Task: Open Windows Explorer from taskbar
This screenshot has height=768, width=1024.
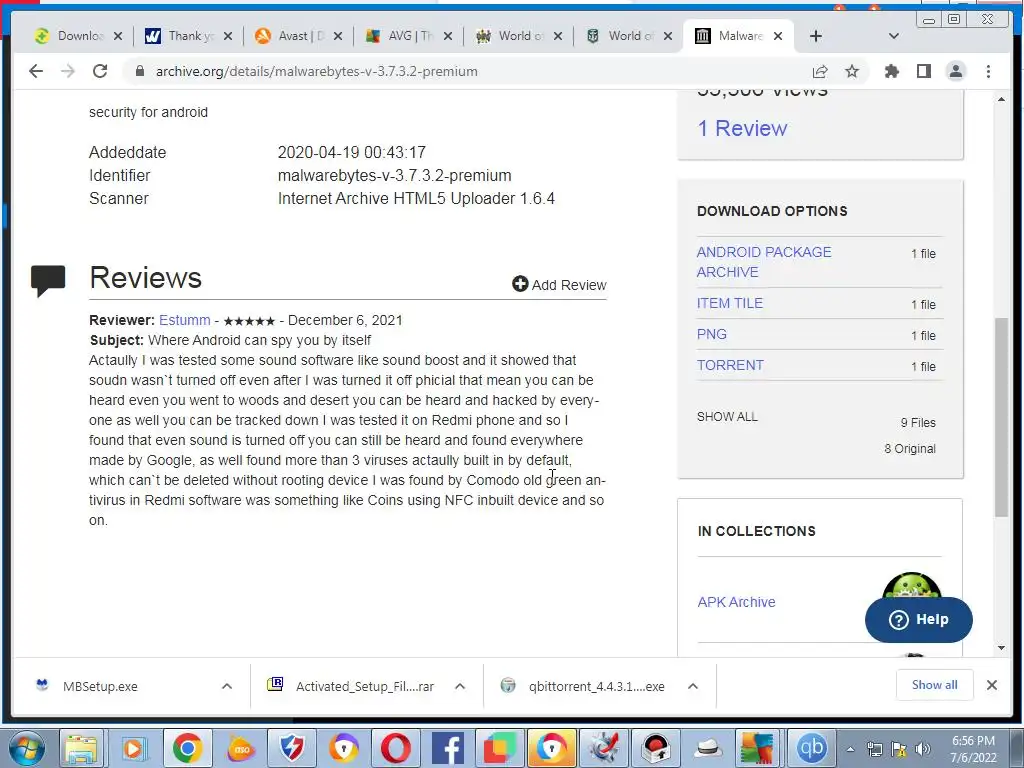Action: point(80,748)
